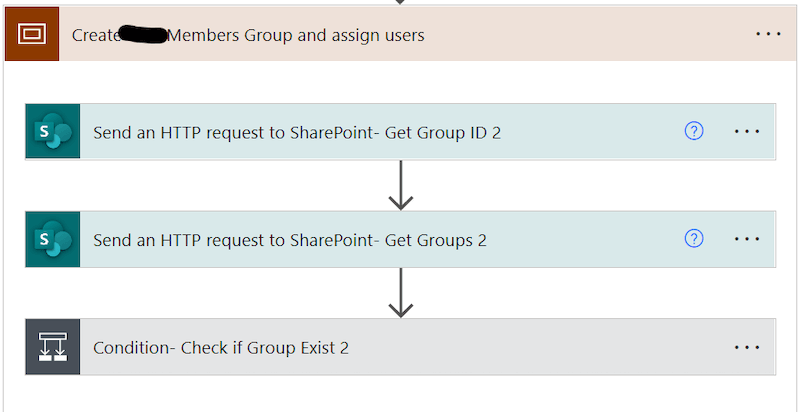The height and width of the screenshot is (412, 800).
Task: Open help for Get Group ID 2 action
Action: click(693, 132)
